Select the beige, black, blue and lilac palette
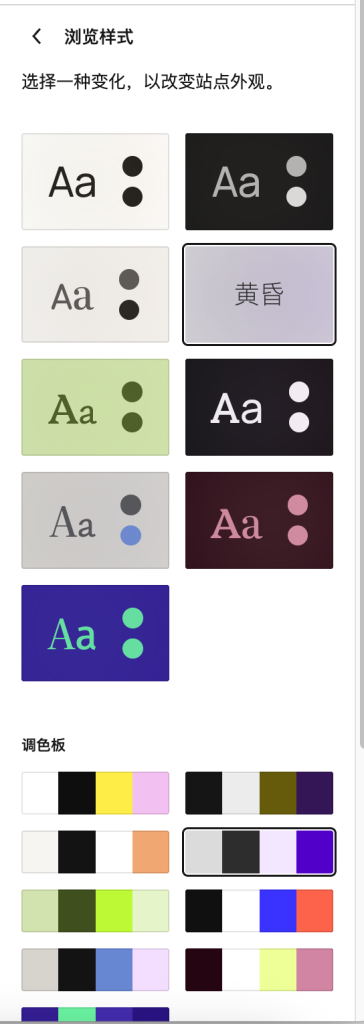364x1024 pixels. 95,969
